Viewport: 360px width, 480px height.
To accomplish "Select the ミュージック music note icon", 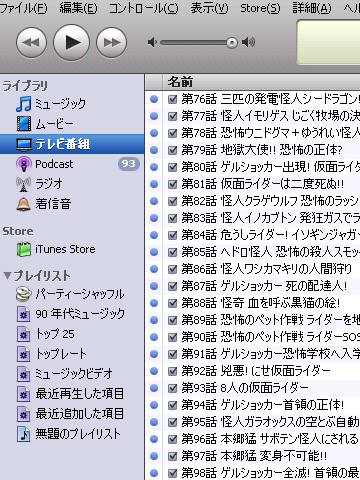I will point(24,104).
